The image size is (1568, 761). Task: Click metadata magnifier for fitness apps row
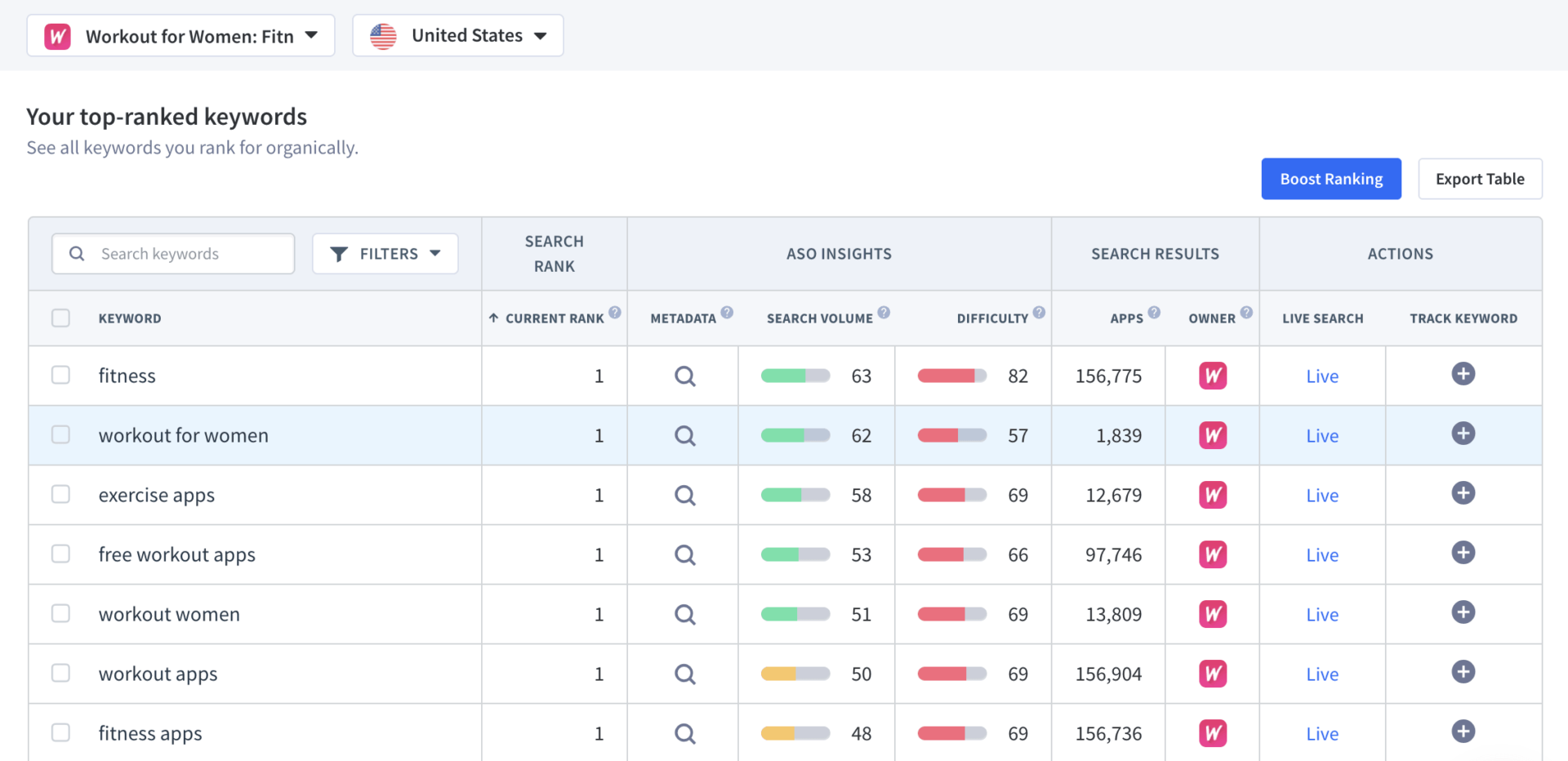point(684,734)
